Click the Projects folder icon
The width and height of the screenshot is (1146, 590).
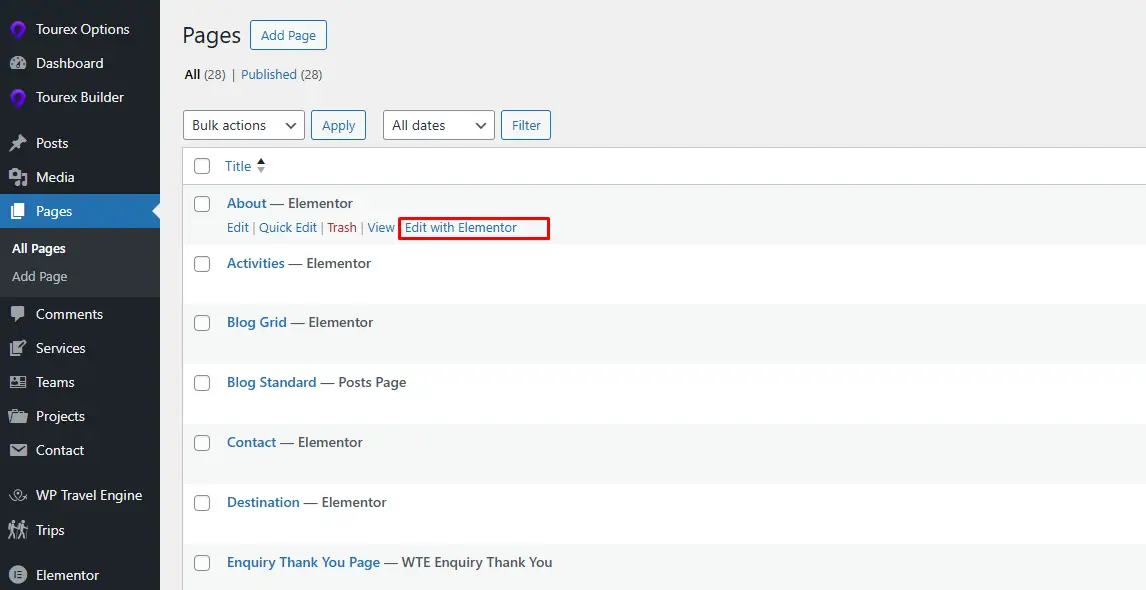point(18,416)
